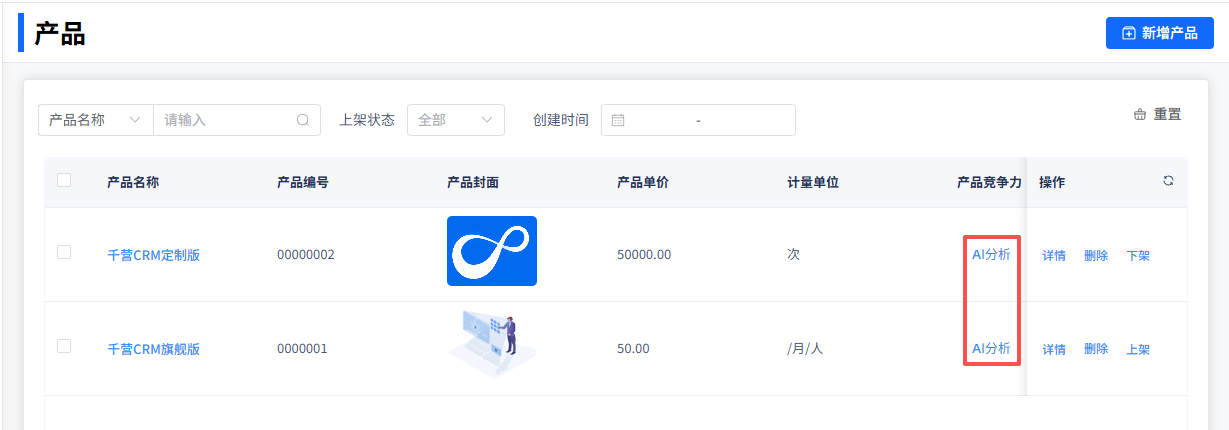Check the box for 千营CRM旗舰版 row
The width and height of the screenshot is (1229, 430).
pos(64,346)
